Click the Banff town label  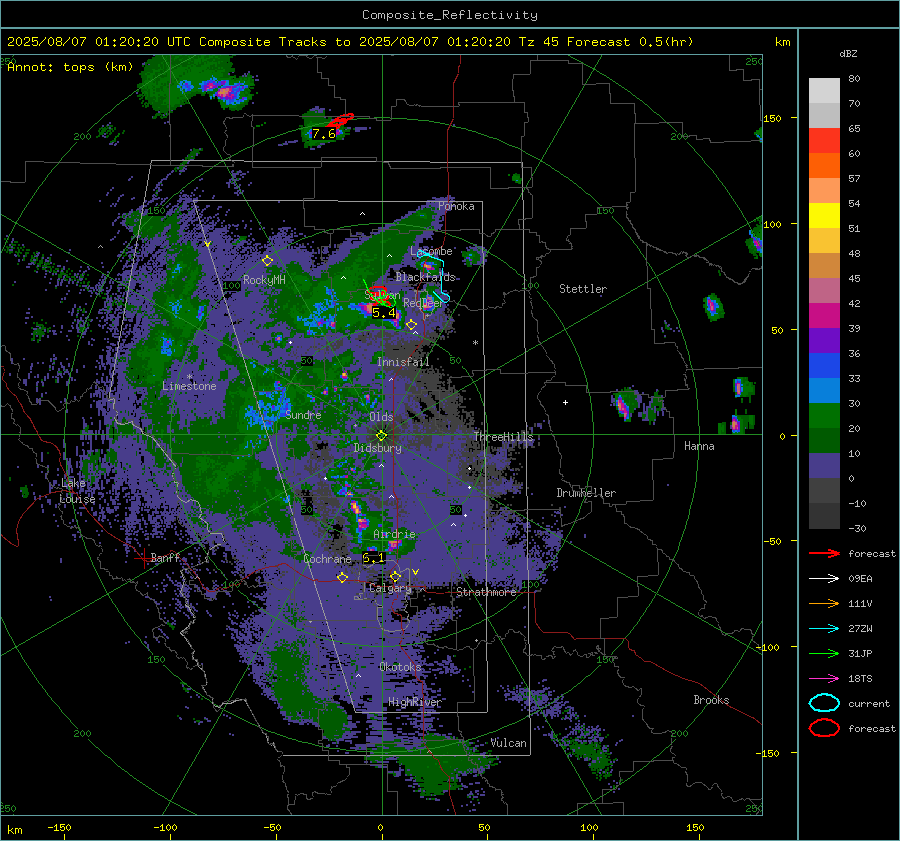click(x=165, y=557)
